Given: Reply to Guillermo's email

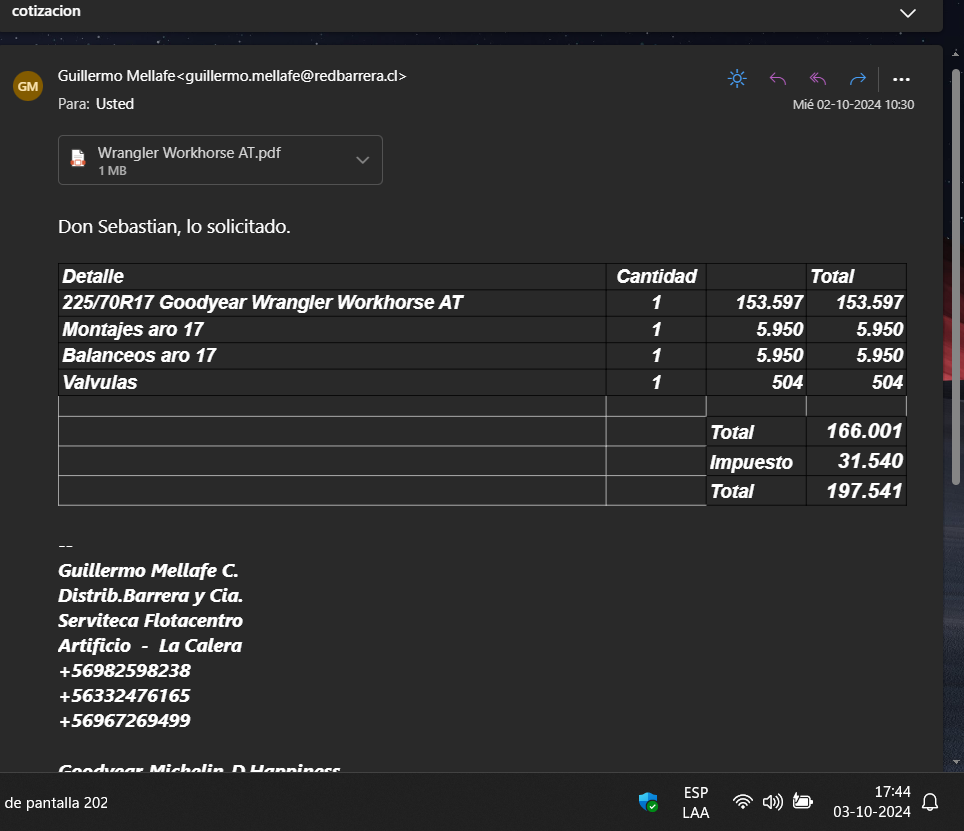Looking at the screenshot, I should tap(778, 79).
